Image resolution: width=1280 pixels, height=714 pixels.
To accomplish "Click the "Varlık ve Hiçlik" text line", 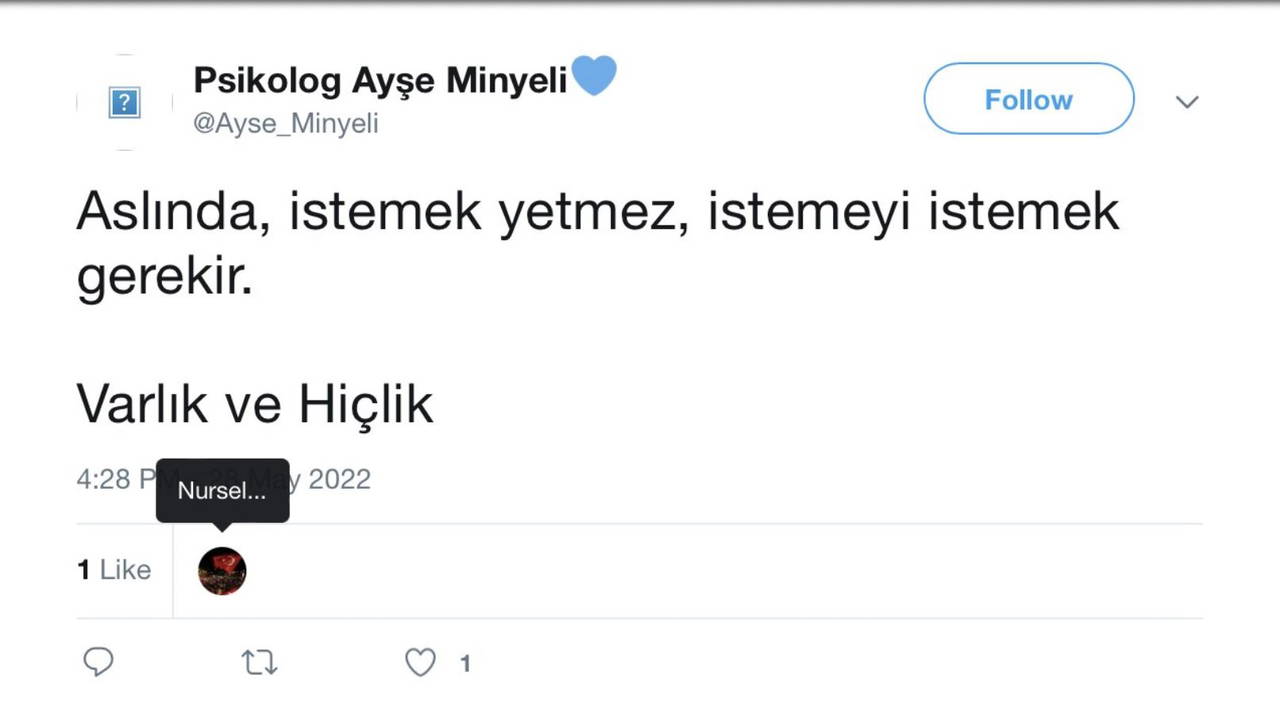I will pyautogui.click(x=255, y=404).
